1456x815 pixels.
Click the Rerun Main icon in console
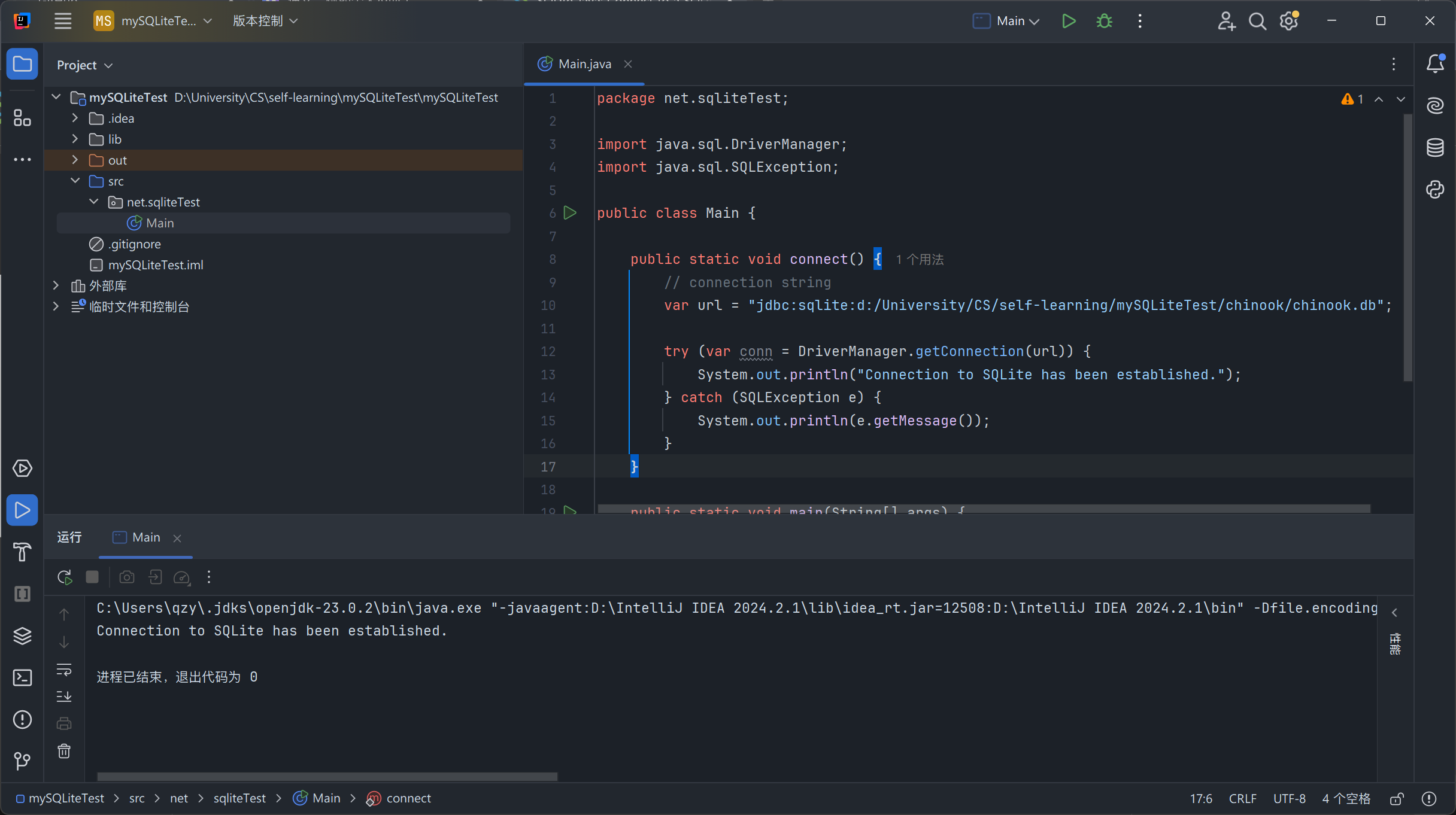65,577
